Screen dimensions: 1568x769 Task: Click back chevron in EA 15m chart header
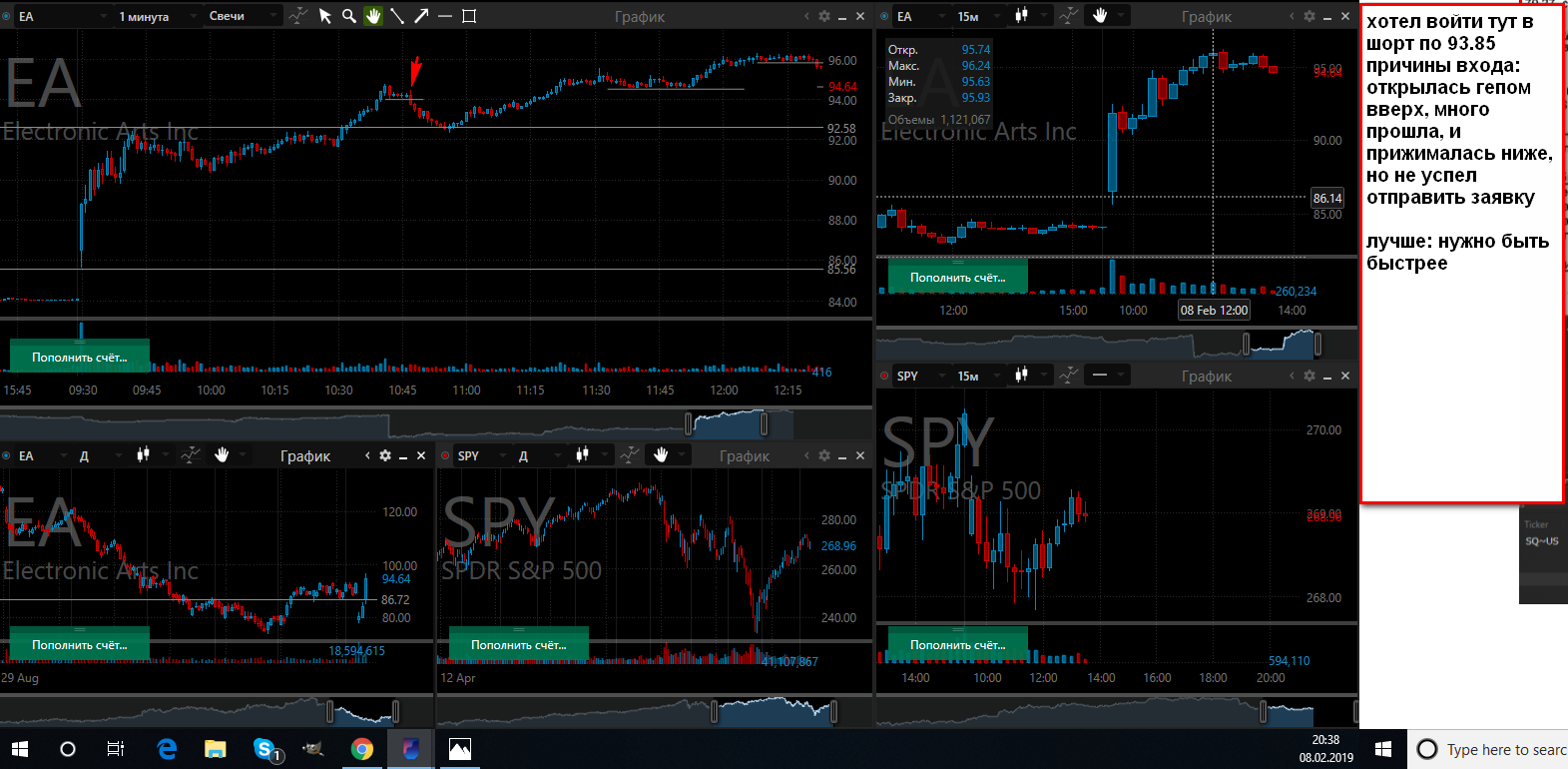(1292, 16)
